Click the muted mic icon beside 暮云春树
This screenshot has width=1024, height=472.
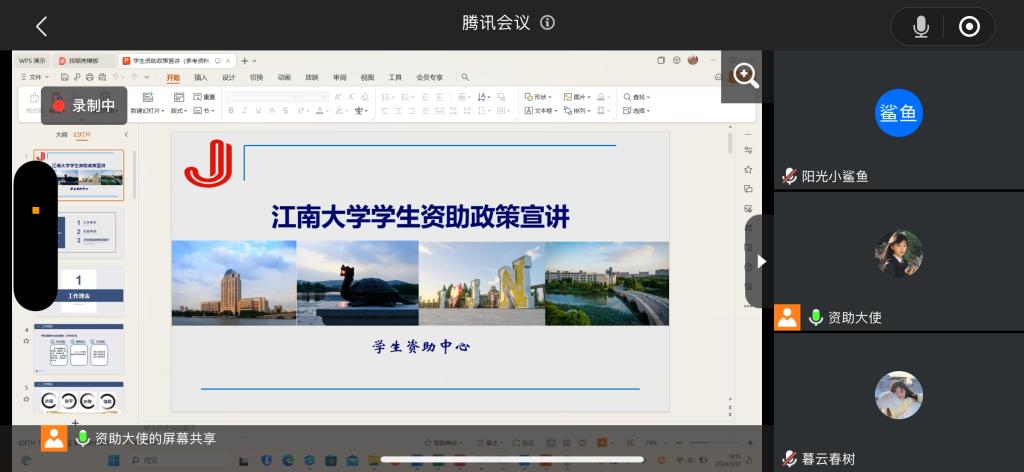pyautogui.click(x=789, y=459)
